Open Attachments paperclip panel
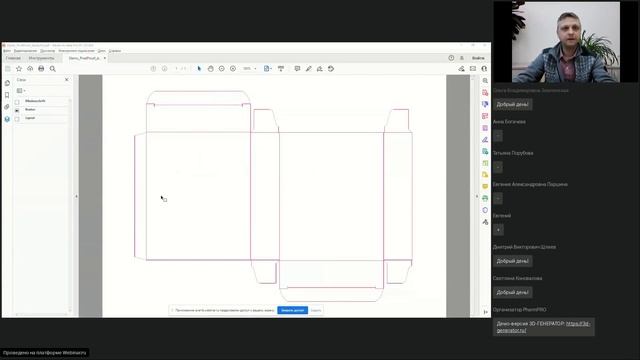640x360 pixels. [7, 107]
